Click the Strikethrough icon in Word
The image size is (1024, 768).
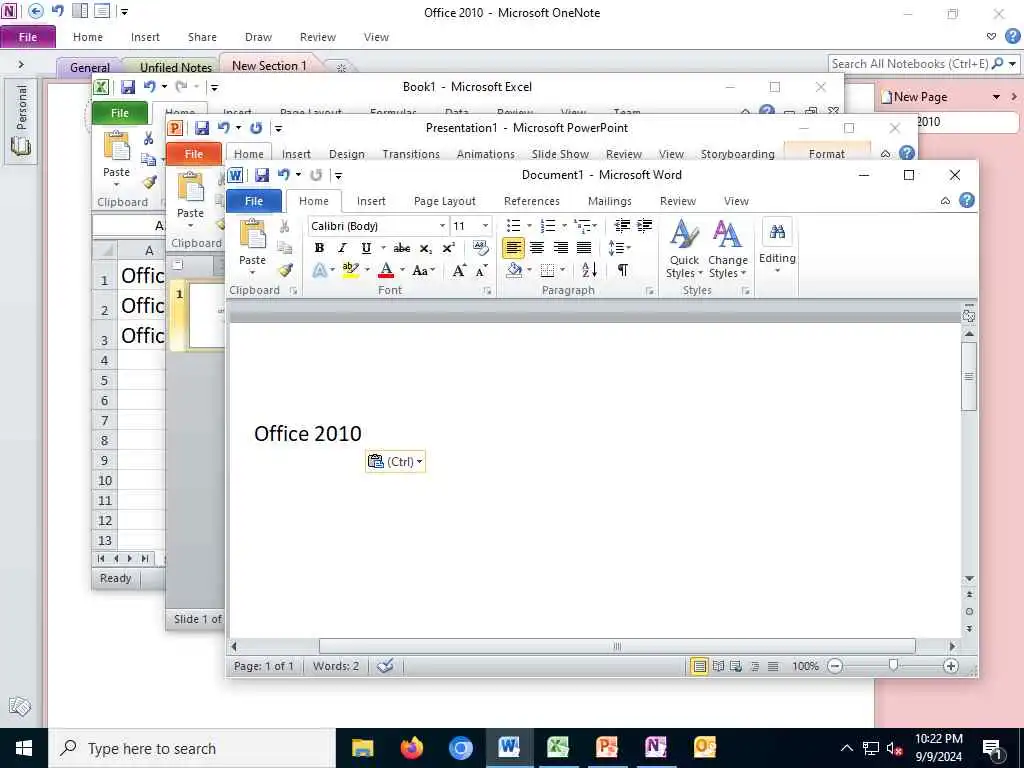point(402,248)
